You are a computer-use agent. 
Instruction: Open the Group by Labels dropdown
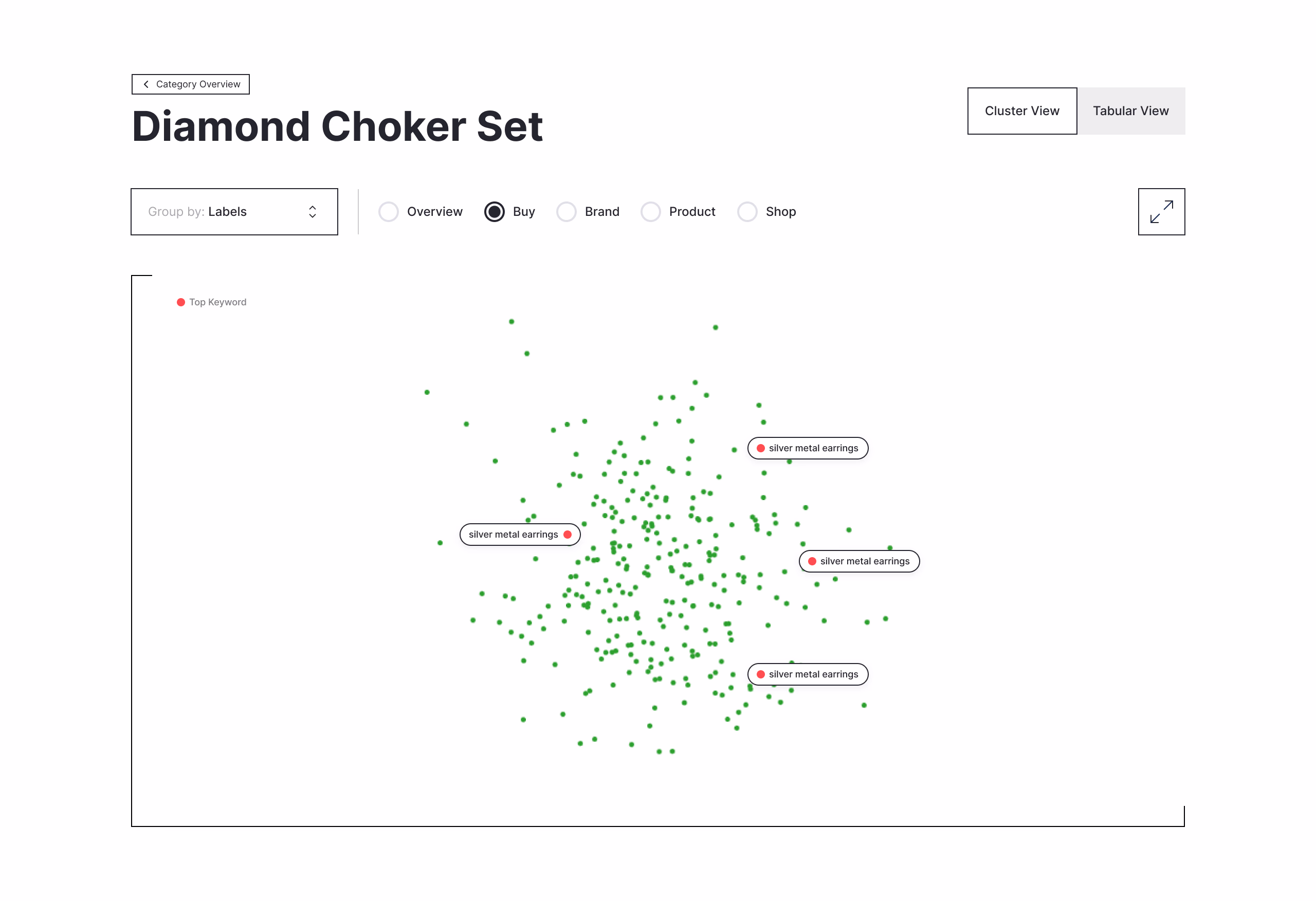[x=234, y=212]
